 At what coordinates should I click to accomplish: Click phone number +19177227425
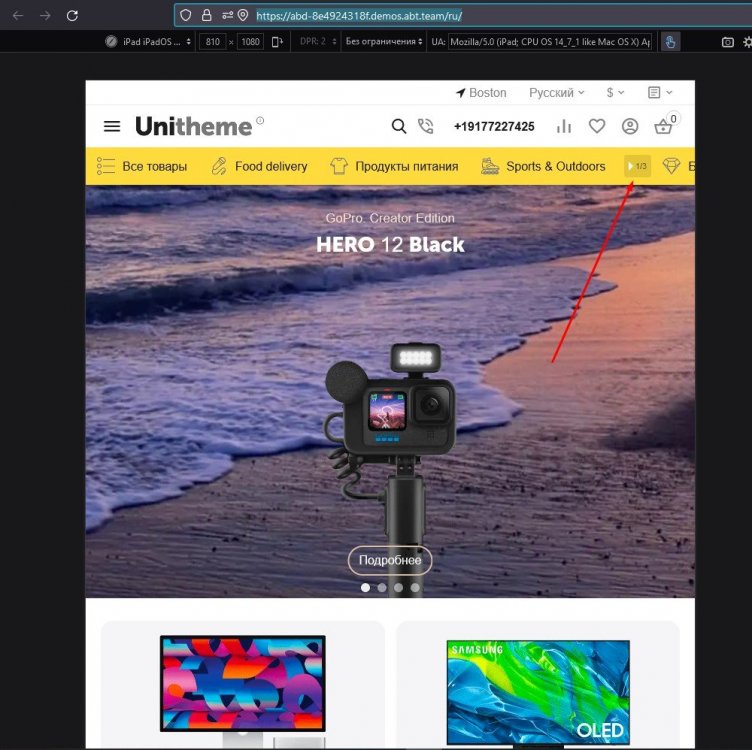point(494,127)
